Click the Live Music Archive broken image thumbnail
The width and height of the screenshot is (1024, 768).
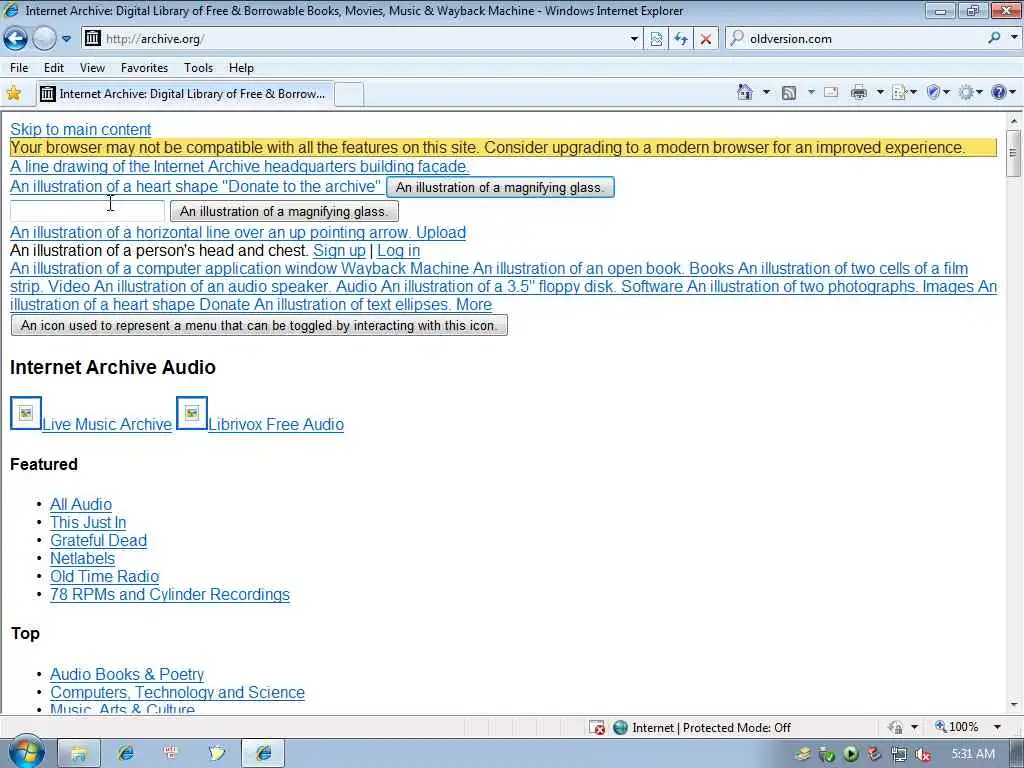26,413
